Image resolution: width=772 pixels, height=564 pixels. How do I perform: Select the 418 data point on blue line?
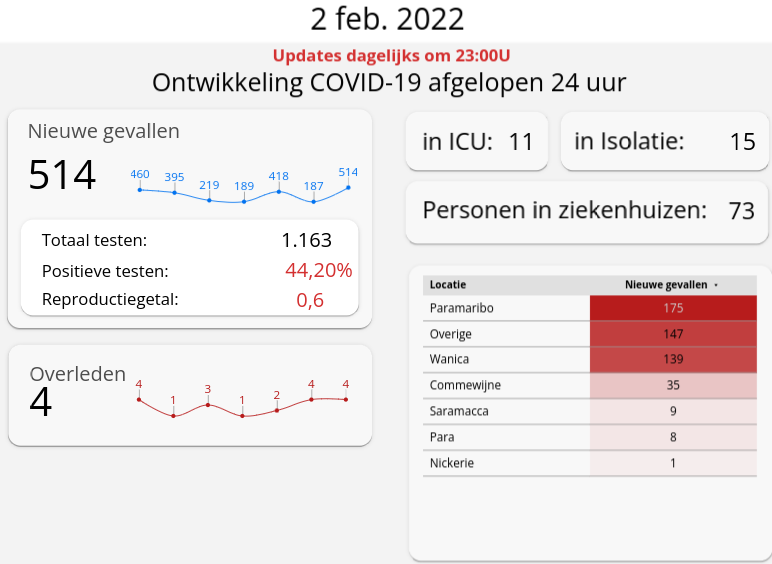[x=279, y=191]
